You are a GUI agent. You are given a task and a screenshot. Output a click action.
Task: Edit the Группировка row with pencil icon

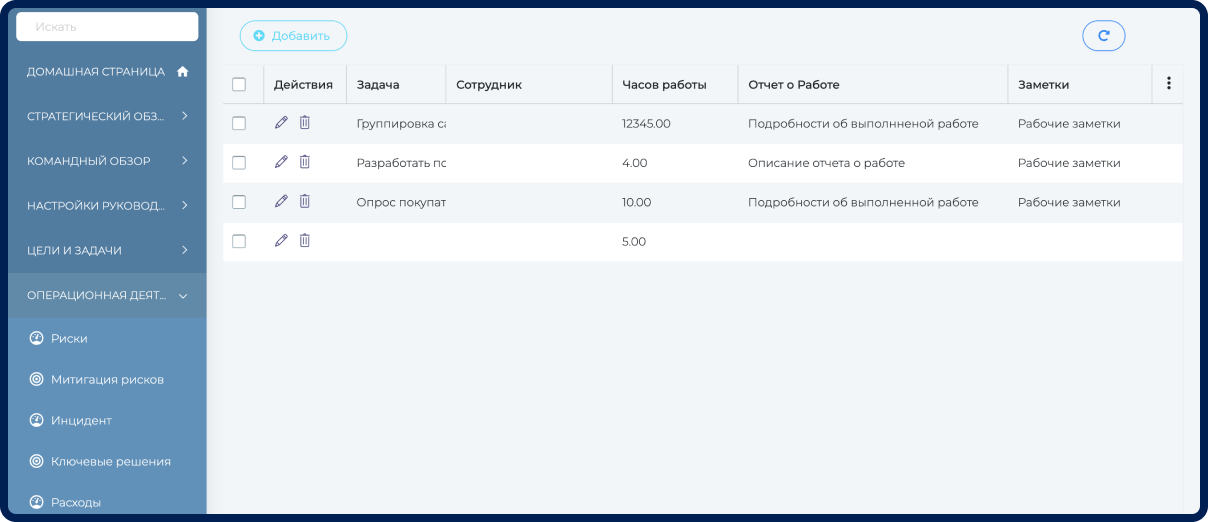coord(281,123)
